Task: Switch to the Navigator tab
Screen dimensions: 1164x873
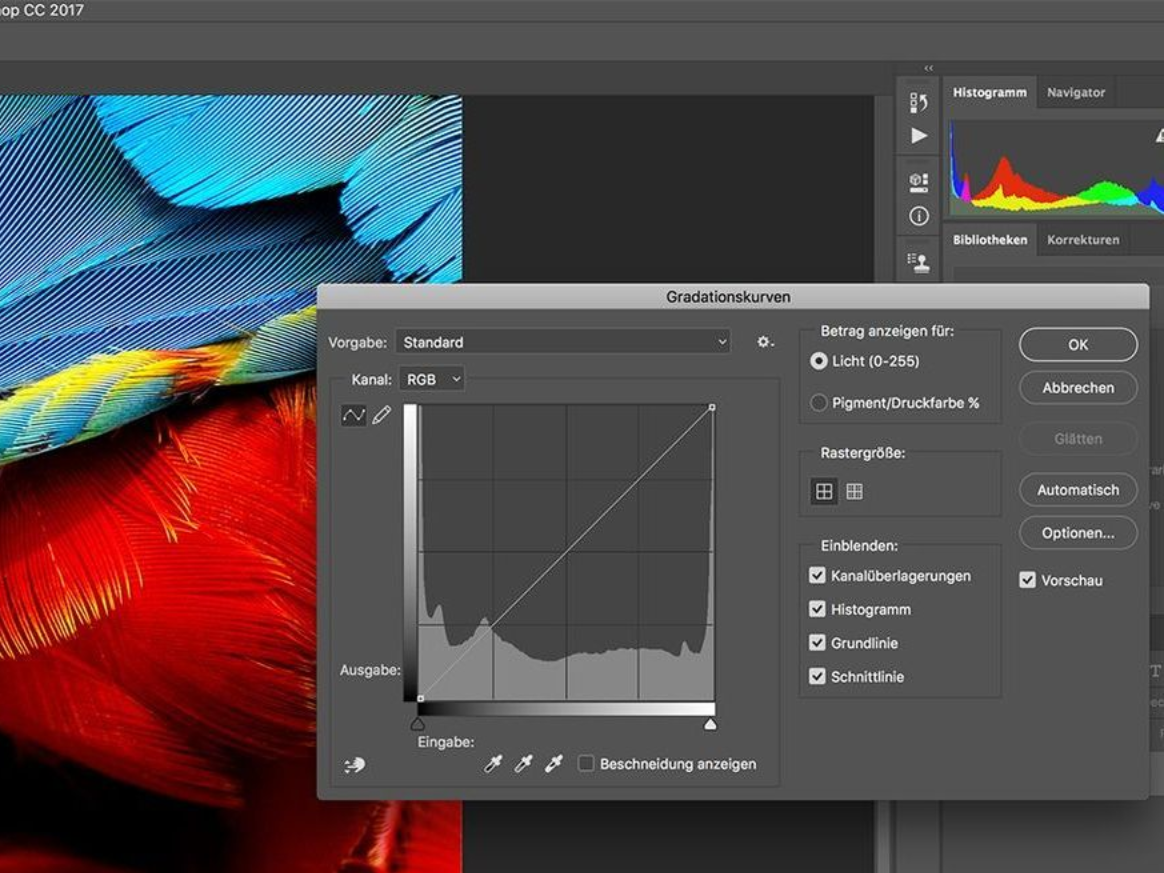Action: (1075, 91)
